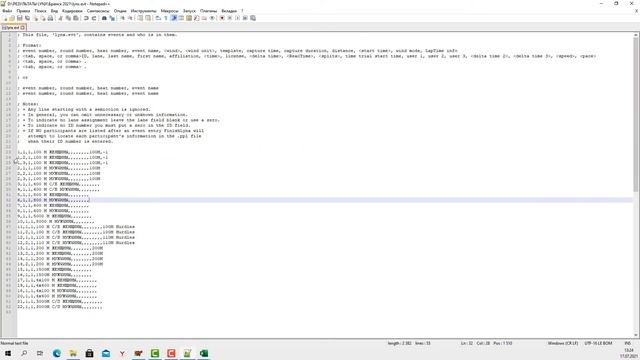Click the line starting '9,1,1,5000 M'
640x360 pixels.
click(x=55, y=216)
